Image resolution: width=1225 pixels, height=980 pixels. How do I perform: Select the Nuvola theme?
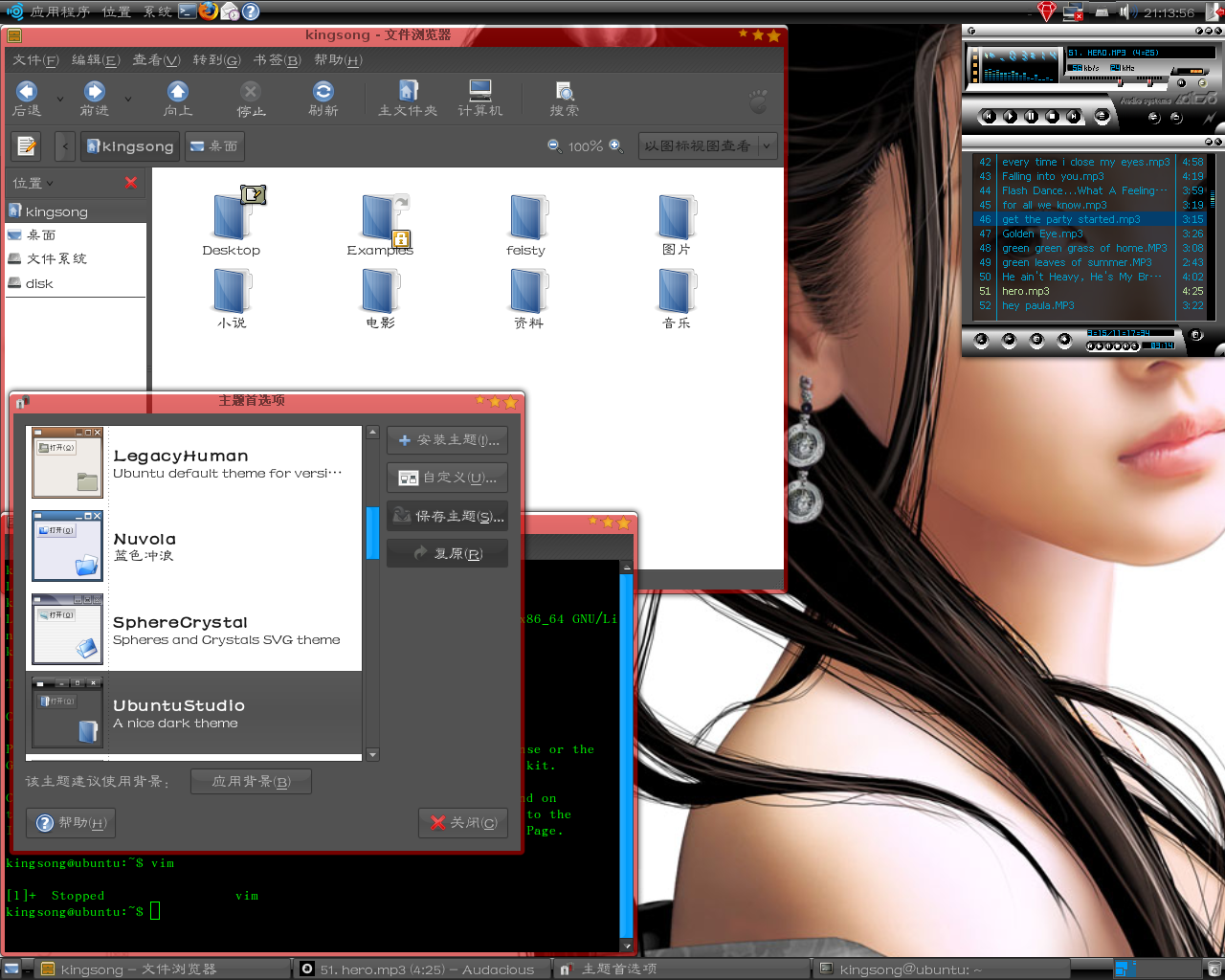tap(194, 546)
